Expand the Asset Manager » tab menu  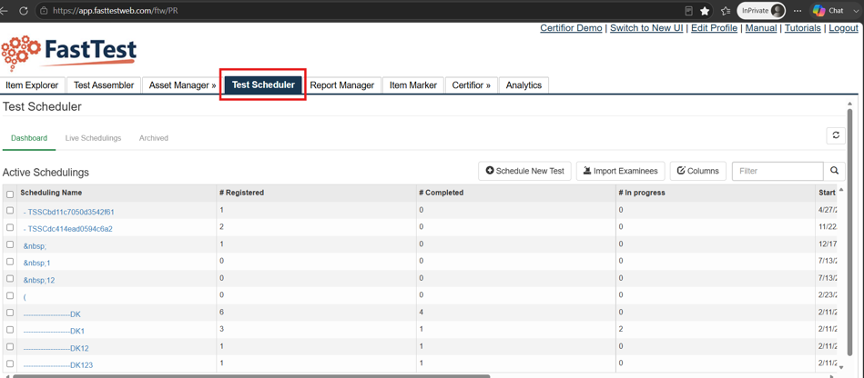(182, 85)
